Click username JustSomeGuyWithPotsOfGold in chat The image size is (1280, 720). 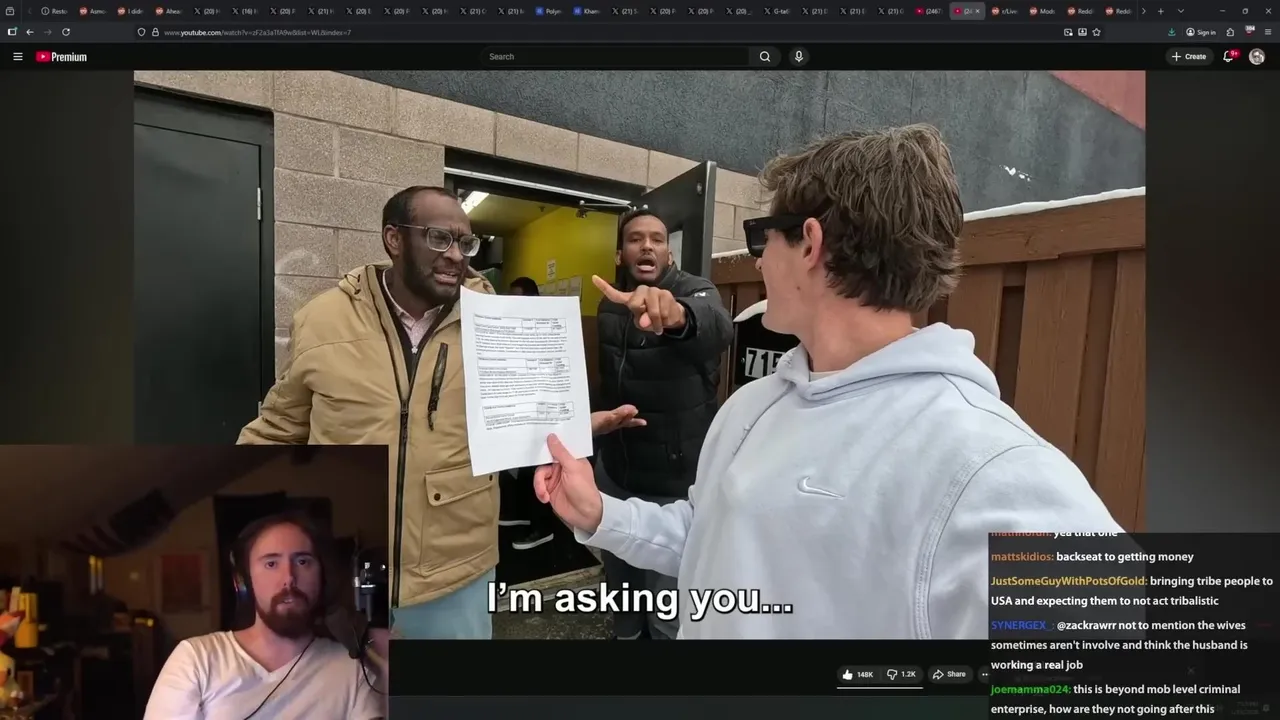[x=1068, y=581]
